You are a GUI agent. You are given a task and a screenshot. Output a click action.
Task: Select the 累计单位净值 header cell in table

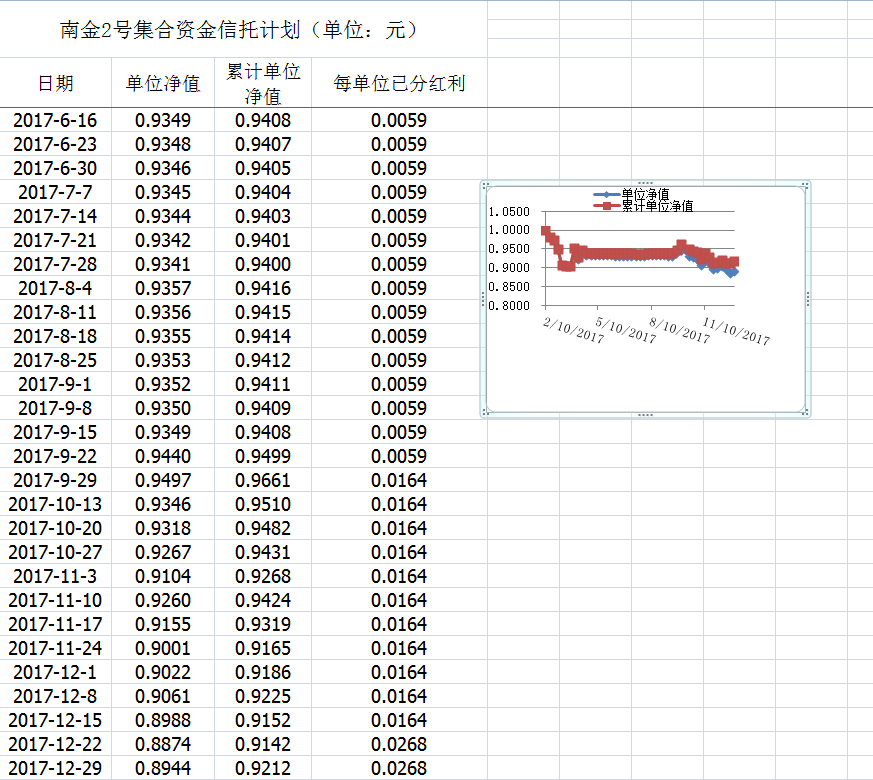(263, 83)
